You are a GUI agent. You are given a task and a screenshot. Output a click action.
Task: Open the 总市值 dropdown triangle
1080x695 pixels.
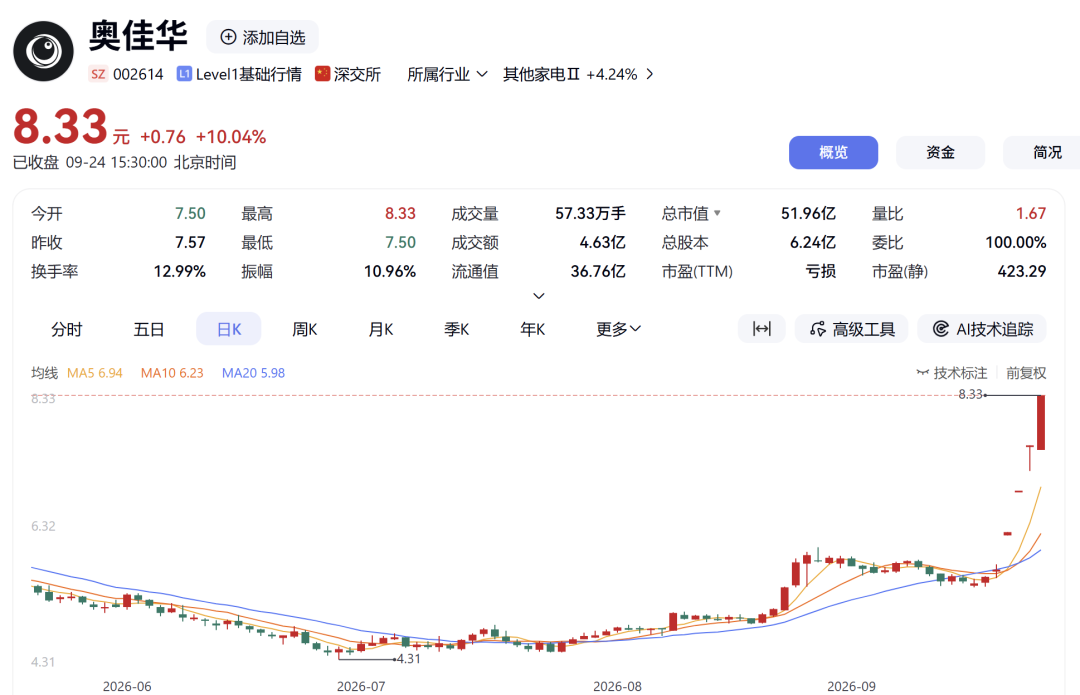(x=717, y=213)
